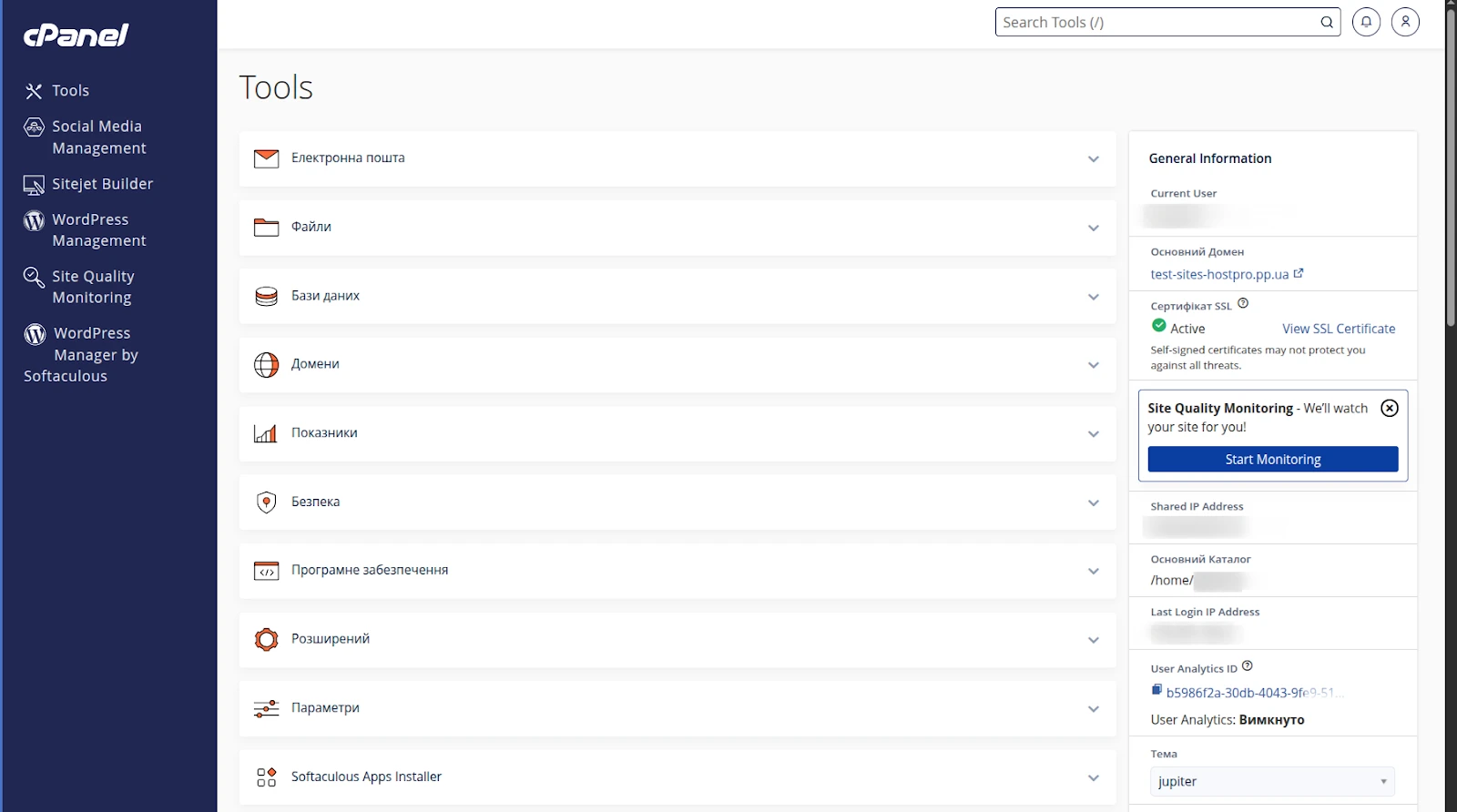This screenshot has height=812, width=1457.
Task: Select WordPress Management in sidebar
Action: tap(98, 230)
